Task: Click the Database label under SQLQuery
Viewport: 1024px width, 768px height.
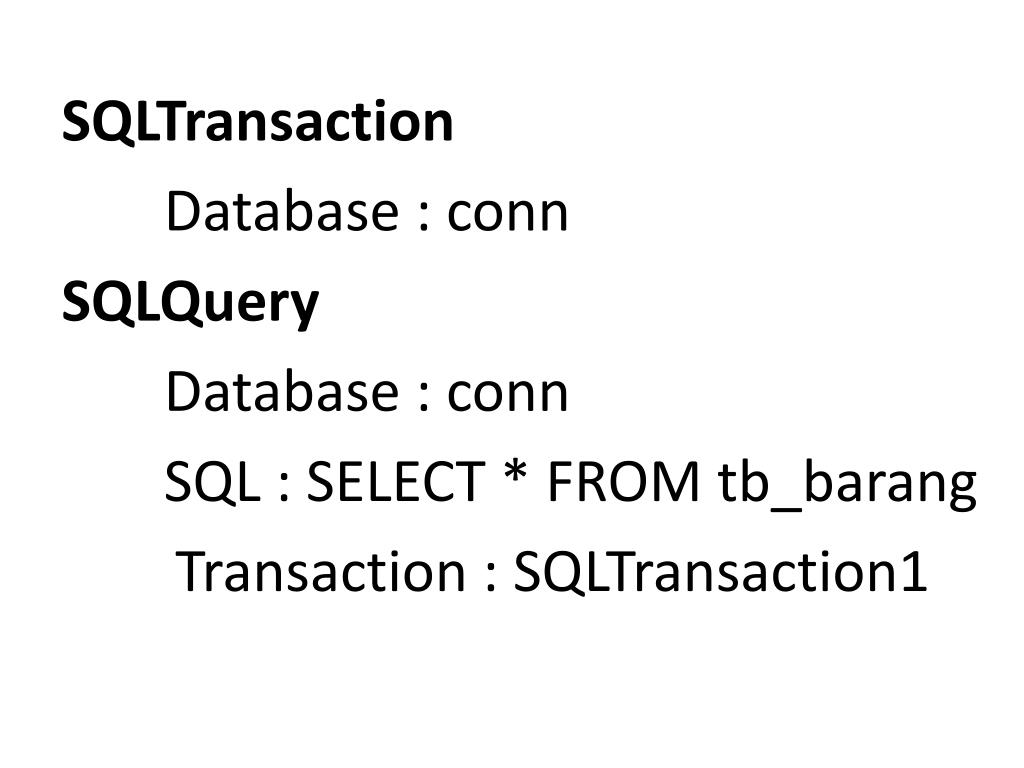Action: point(282,391)
